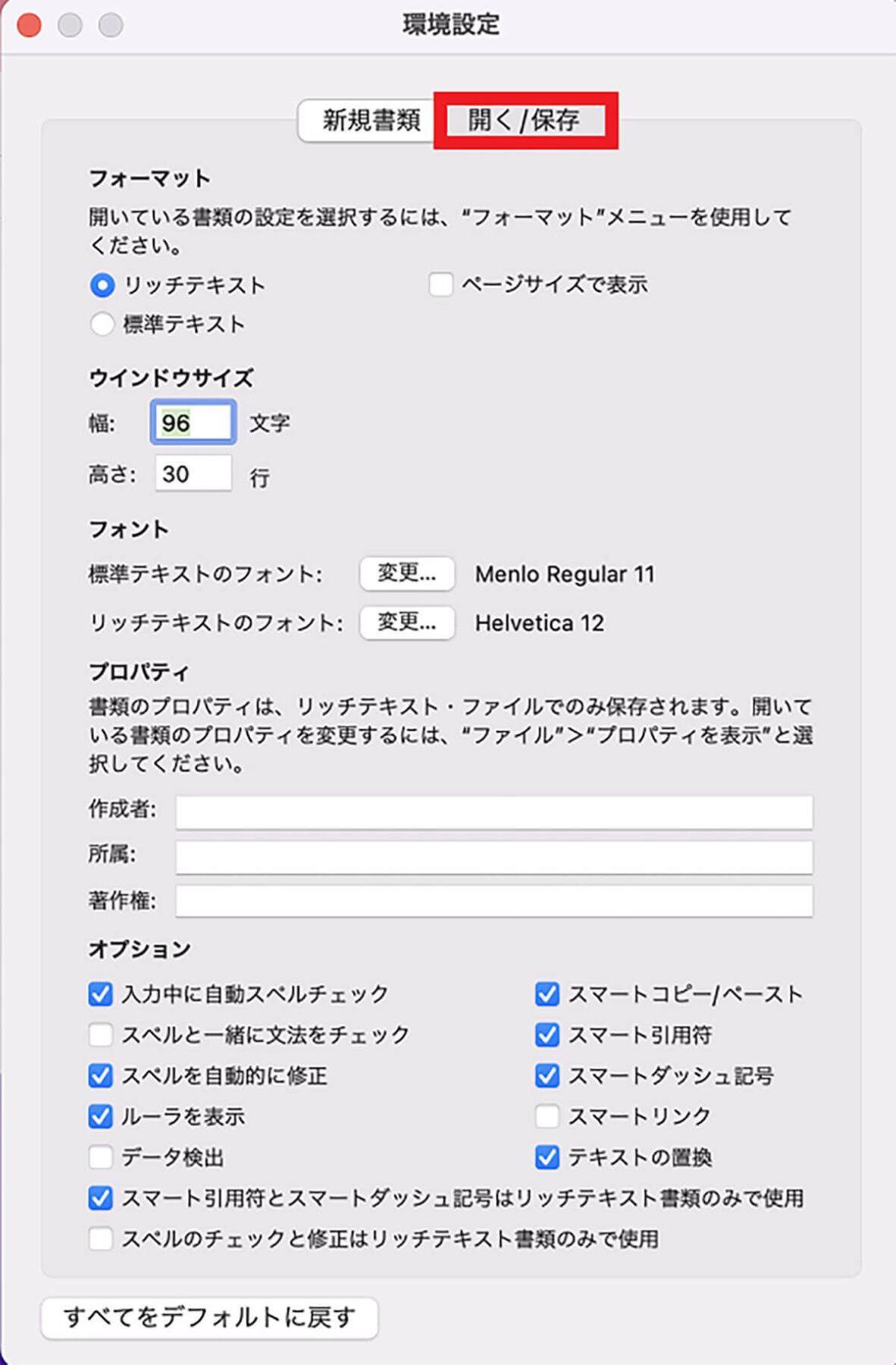Screen dimensions: 896x1365
Task: Enable ページサイズで表示 checkbox
Action: coord(440,285)
